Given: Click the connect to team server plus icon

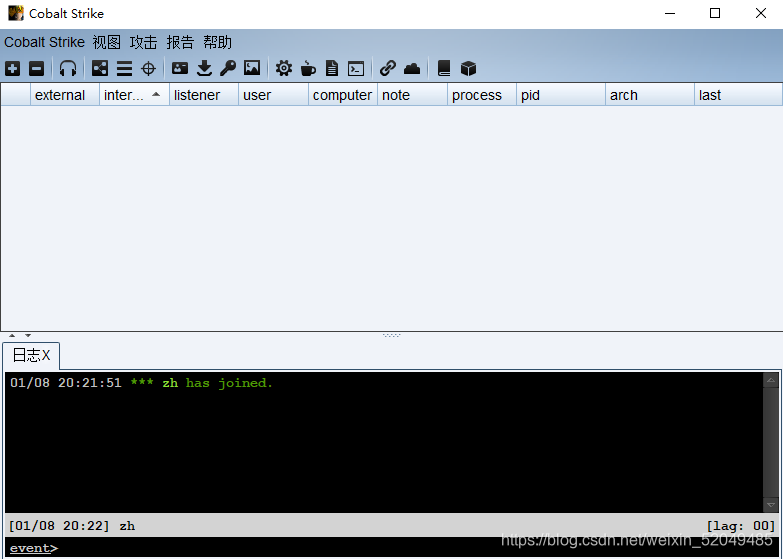Looking at the screenshot, I should [x=12, y=68].
